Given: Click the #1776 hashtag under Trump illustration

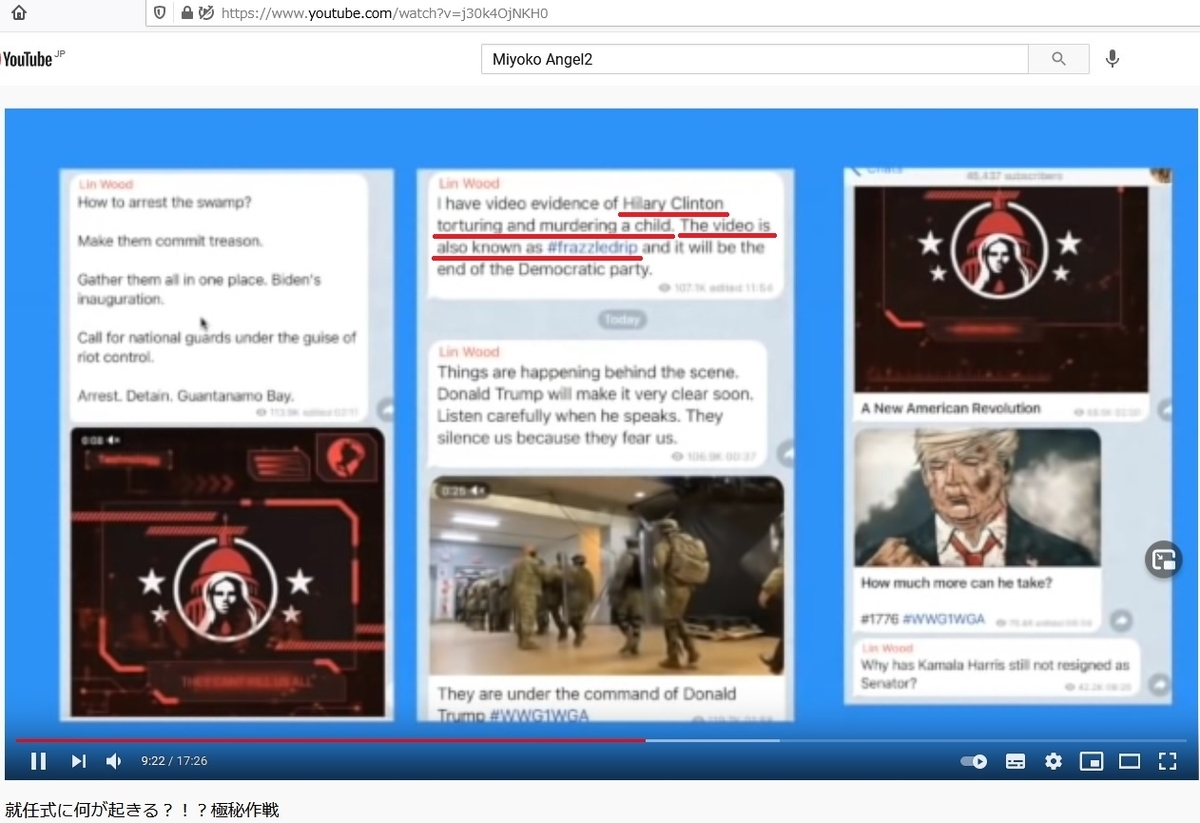Looking at the screenshot, I should (880, 619).
